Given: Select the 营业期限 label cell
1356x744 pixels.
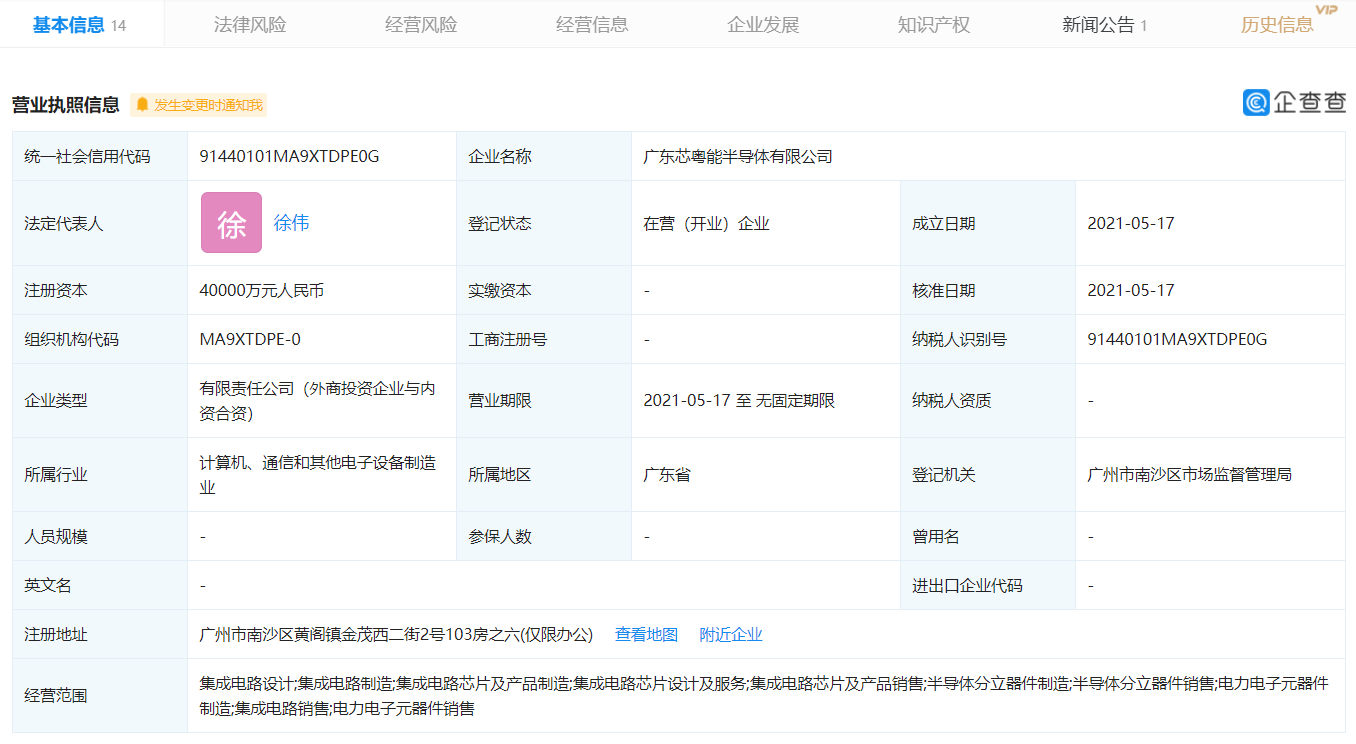Looking at the screenshot, I should click(544, 400).
